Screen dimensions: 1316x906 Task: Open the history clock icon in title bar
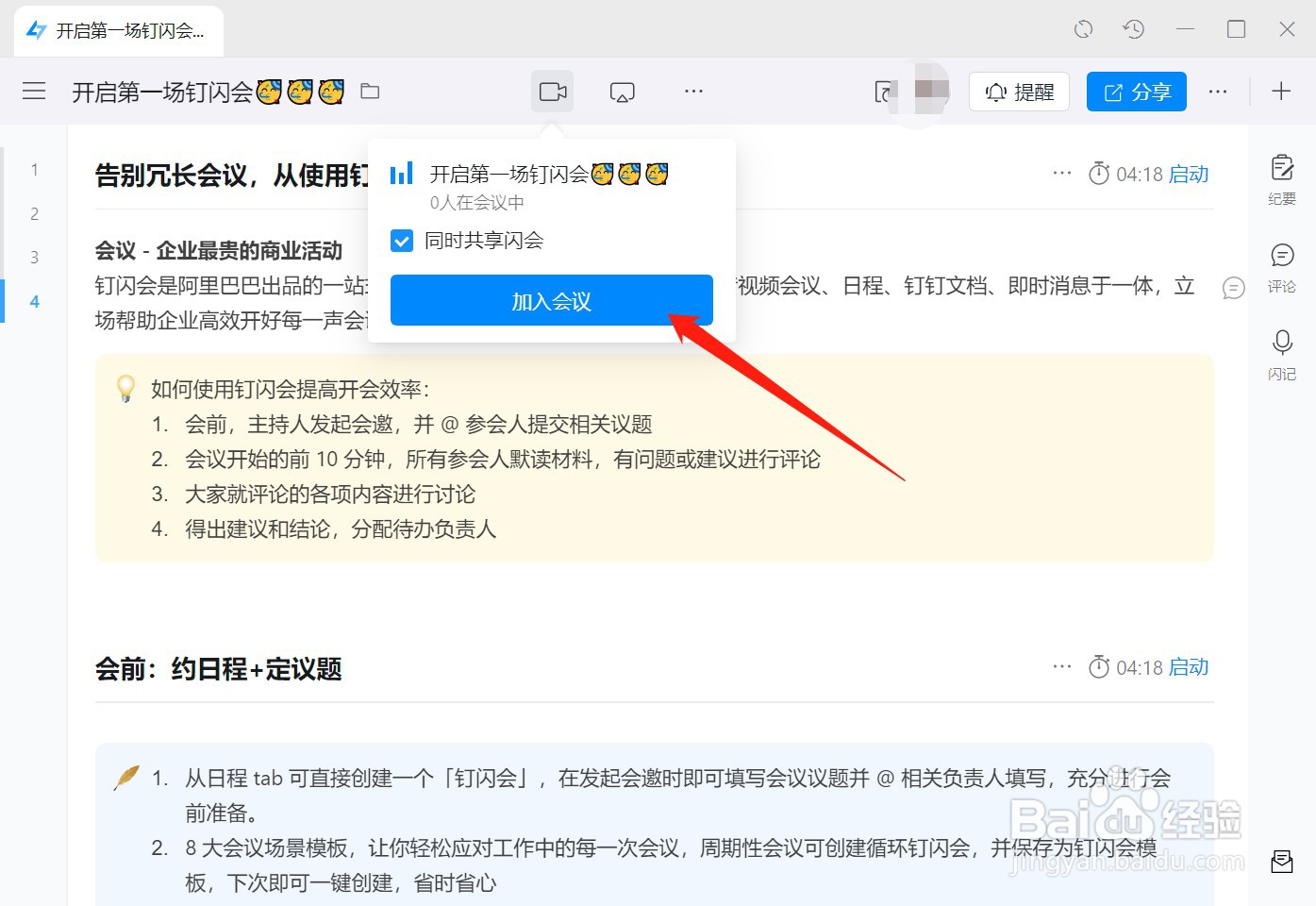tap(1134, 29)
